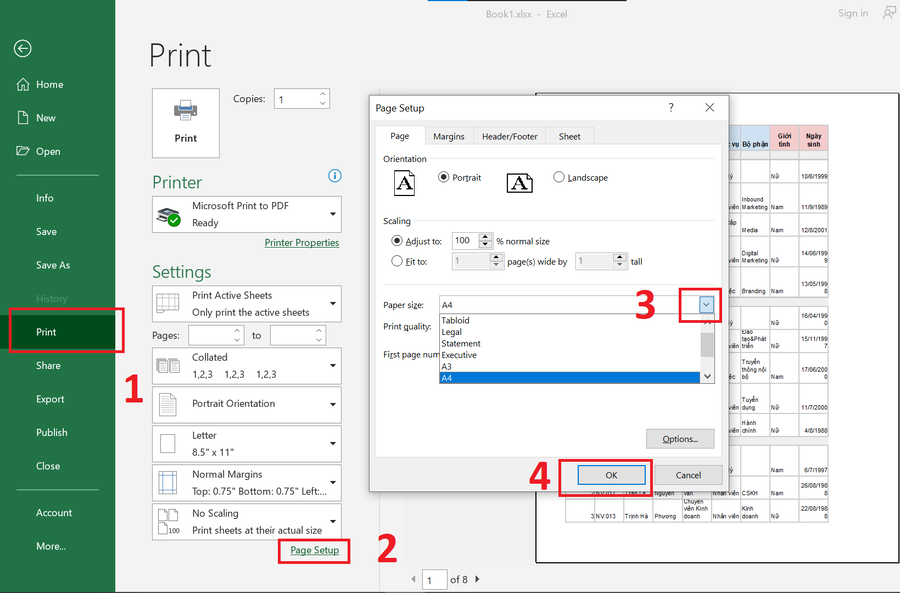900x593 pixels.
Task: Click the landscape page orientation icon
Action: (x=519, y=183)
